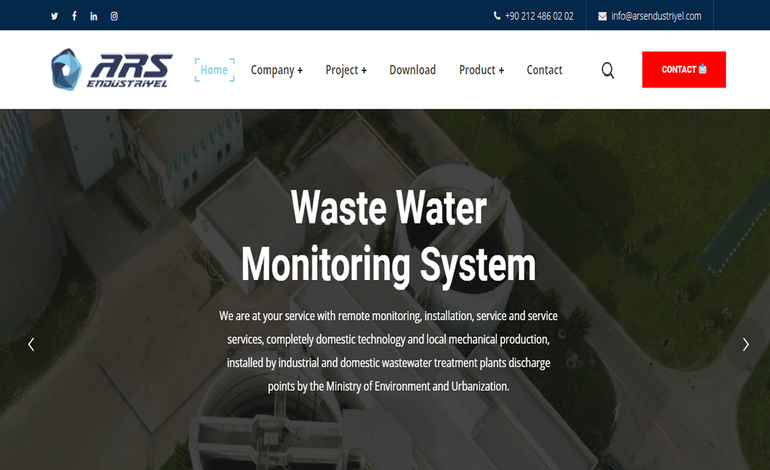Open the Download menu item
Viewport: 770px width, 470px height.
412,70
